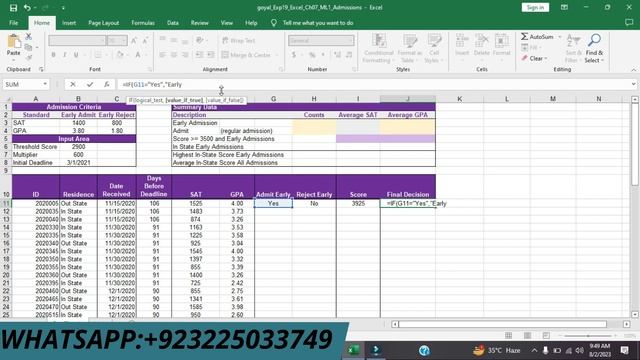The image size is (640, 360).
Task: Open Cell Styles gallery
Action: tap(434, 49)
